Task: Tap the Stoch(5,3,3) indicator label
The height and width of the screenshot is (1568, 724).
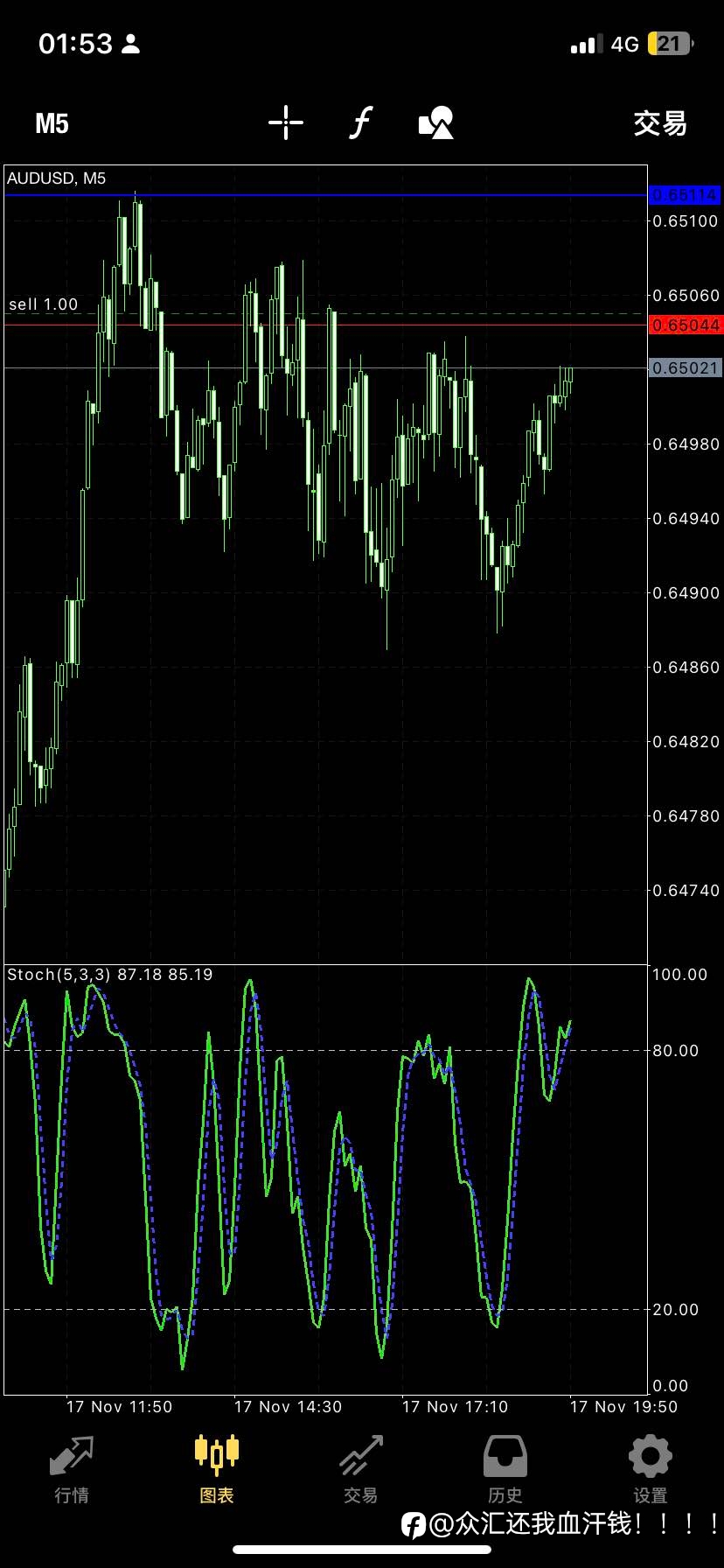Action: coord(110,975)
